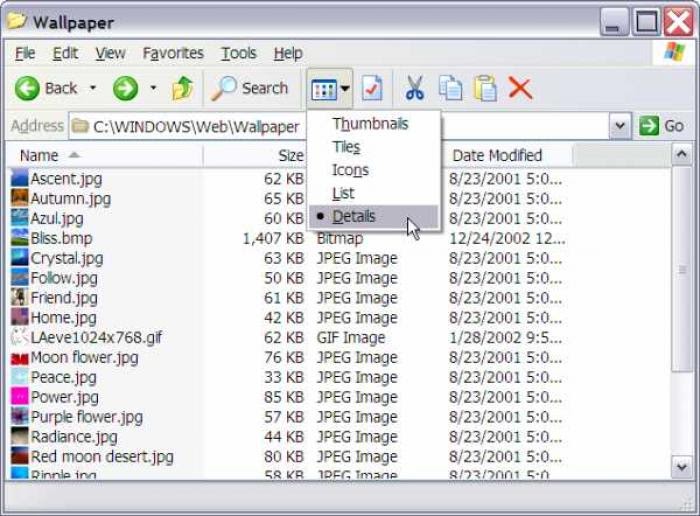Screen dimensions: 700x516
Task: Click the Cut scissors icon
Action: pos(415,88)
